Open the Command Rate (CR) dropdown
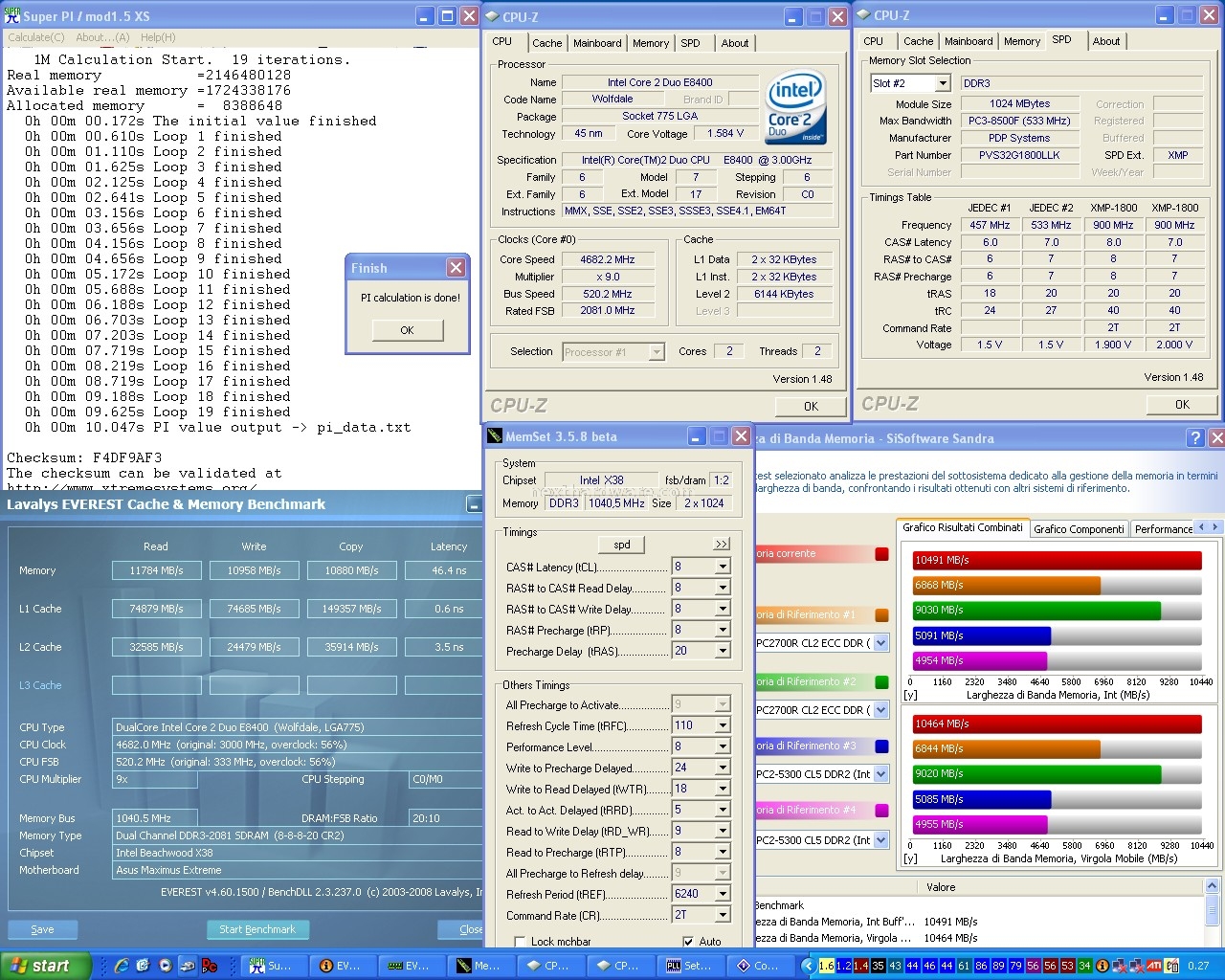This screenshot has width=1225, height=980. pyautogui.click(x=723, y=915)
